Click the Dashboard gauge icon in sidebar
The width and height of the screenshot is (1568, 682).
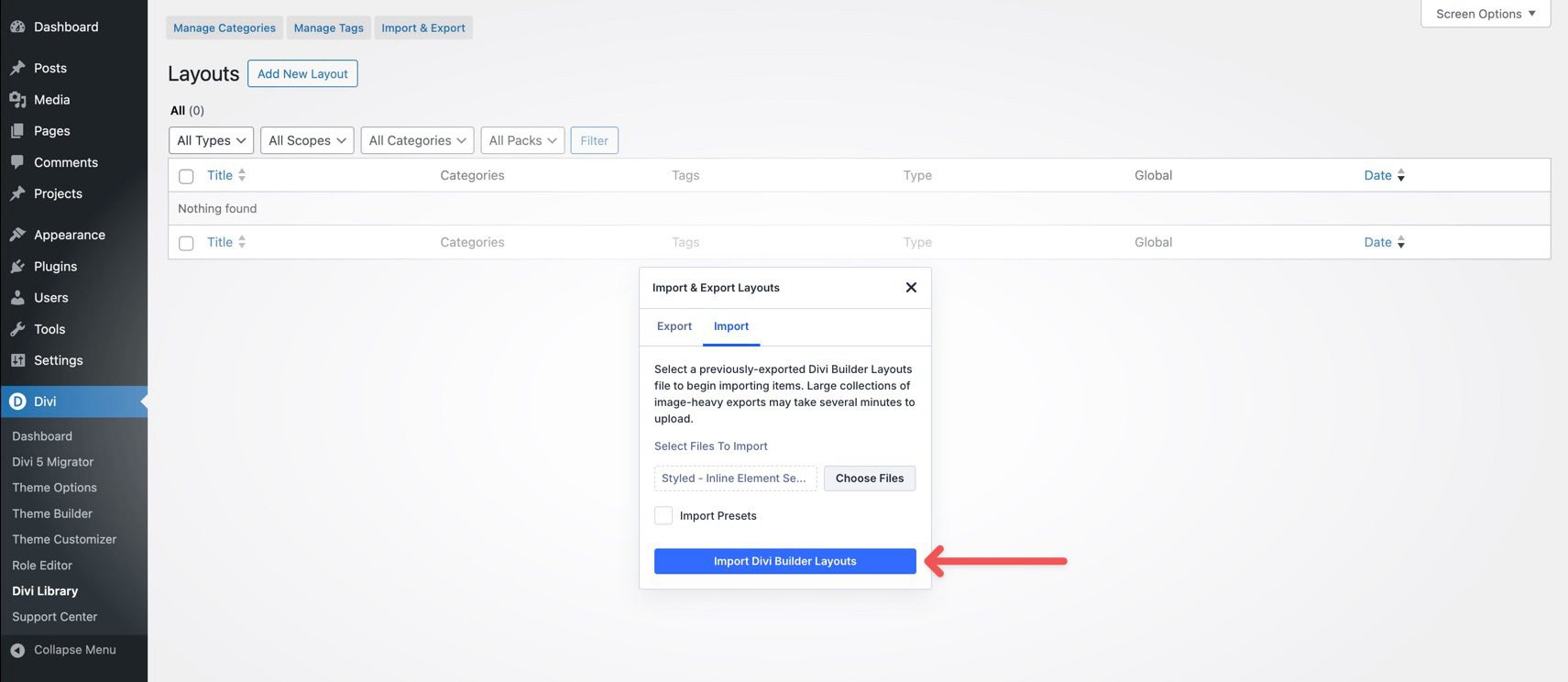(x=17, y=27)
